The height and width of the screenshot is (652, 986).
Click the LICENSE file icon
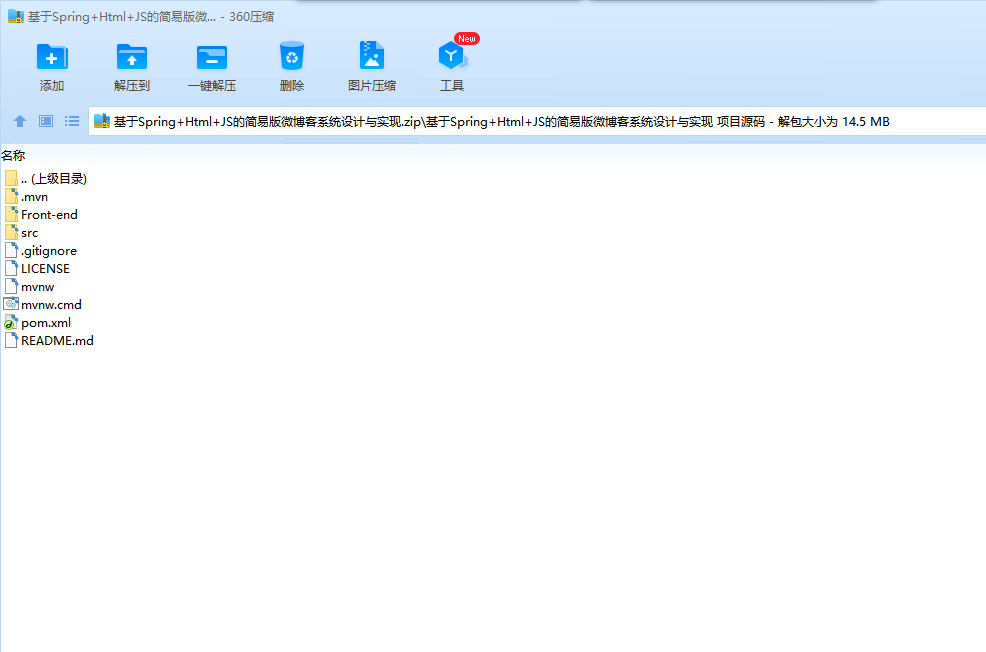pyautogui.click(x=11, y=268)
